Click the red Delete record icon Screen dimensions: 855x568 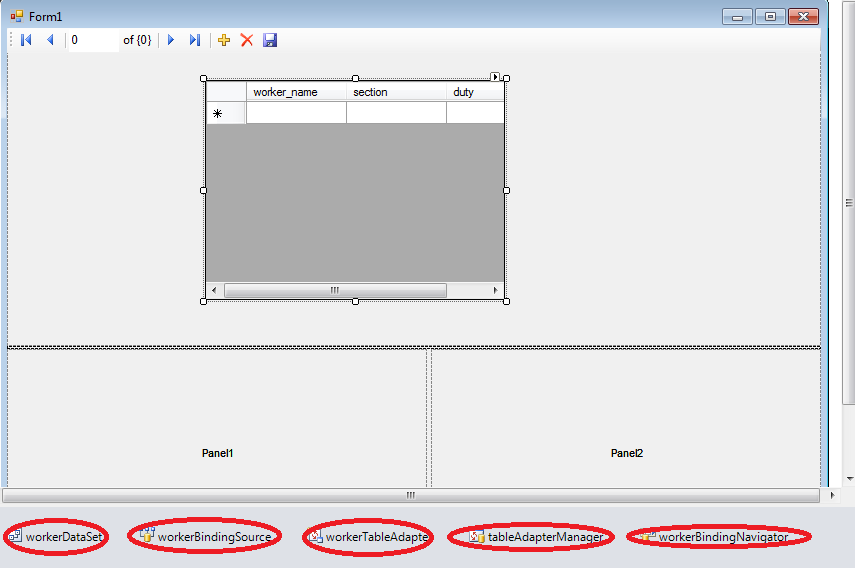247,40
